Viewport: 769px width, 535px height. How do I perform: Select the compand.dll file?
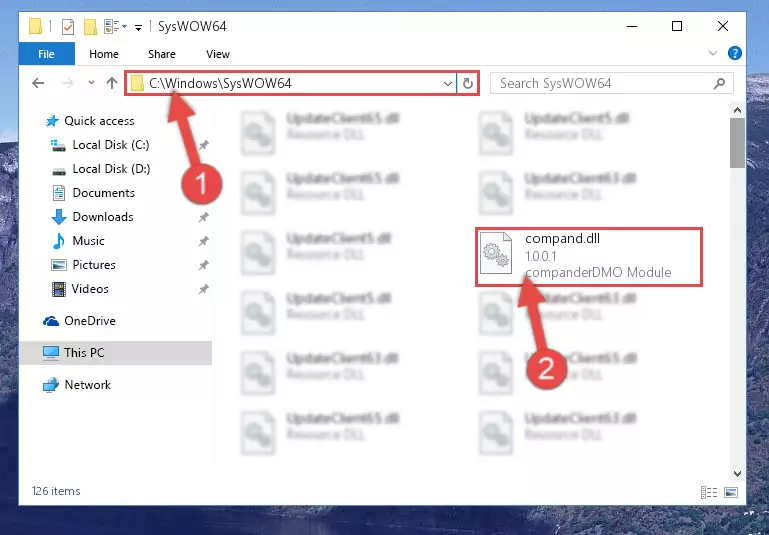click(589, 256)
